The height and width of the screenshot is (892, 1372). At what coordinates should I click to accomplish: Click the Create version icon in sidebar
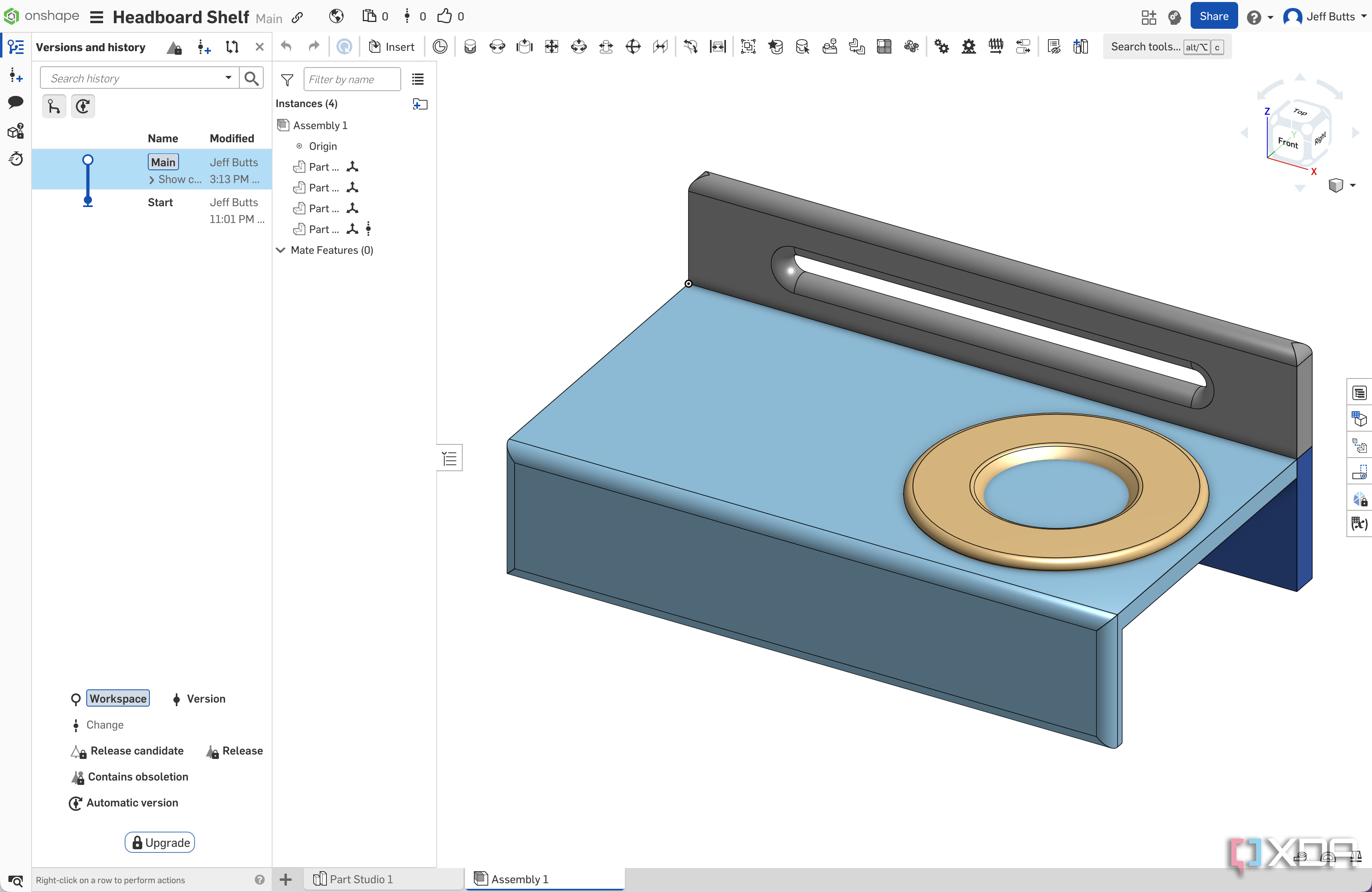pyautogui.click(x=16, y=75)
